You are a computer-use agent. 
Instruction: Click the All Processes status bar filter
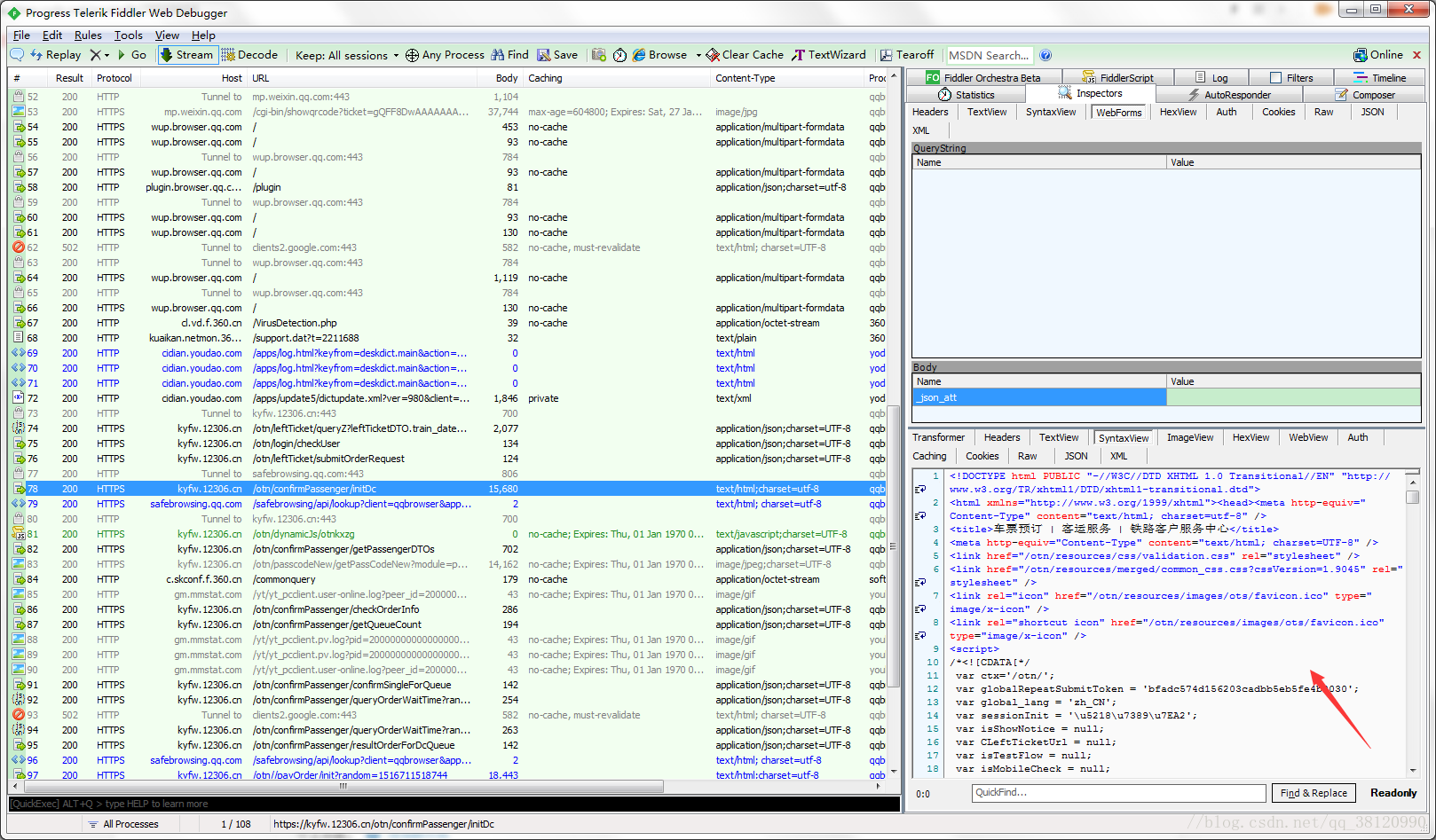(x=123, y=824)
